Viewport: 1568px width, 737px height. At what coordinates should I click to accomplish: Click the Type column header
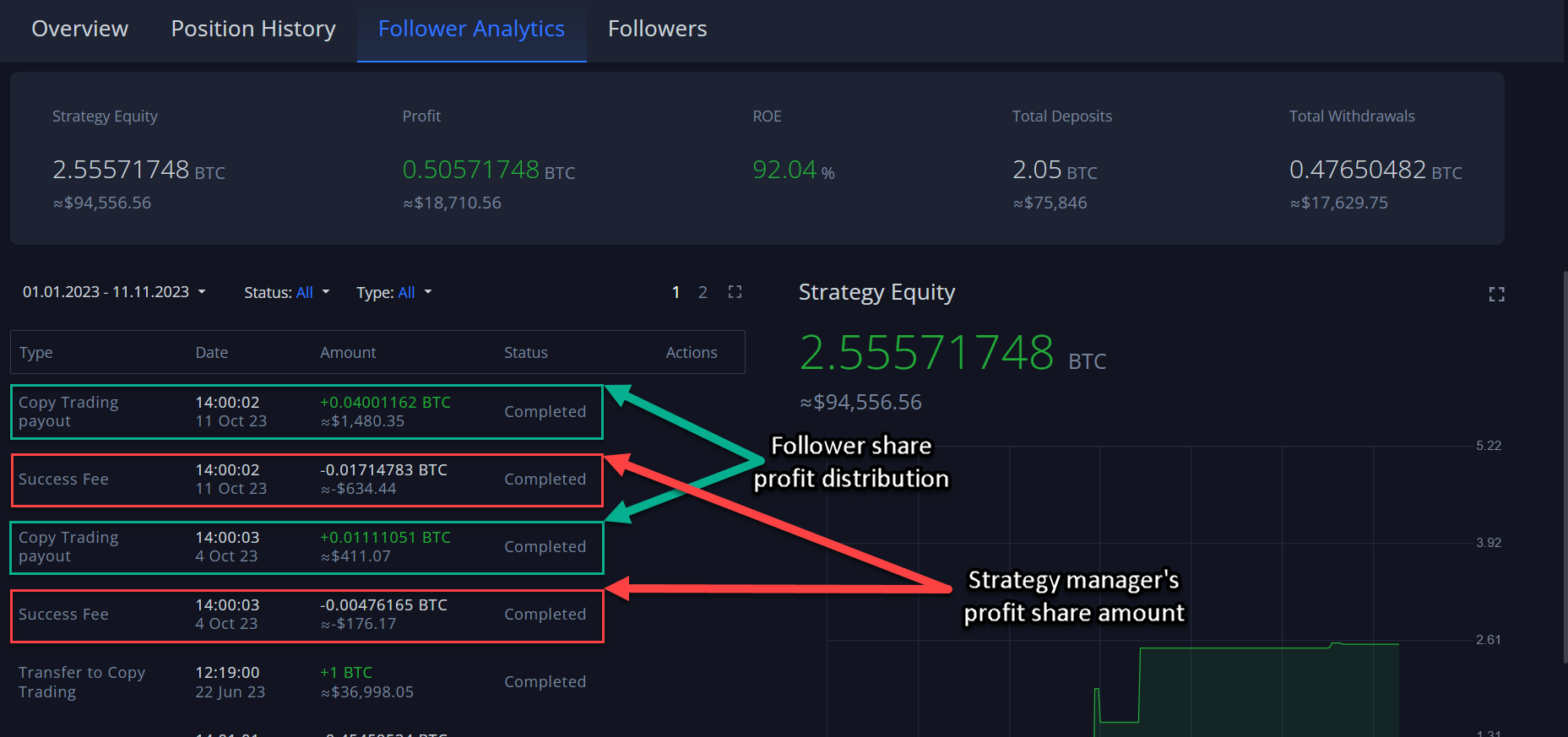click(36, 353)
